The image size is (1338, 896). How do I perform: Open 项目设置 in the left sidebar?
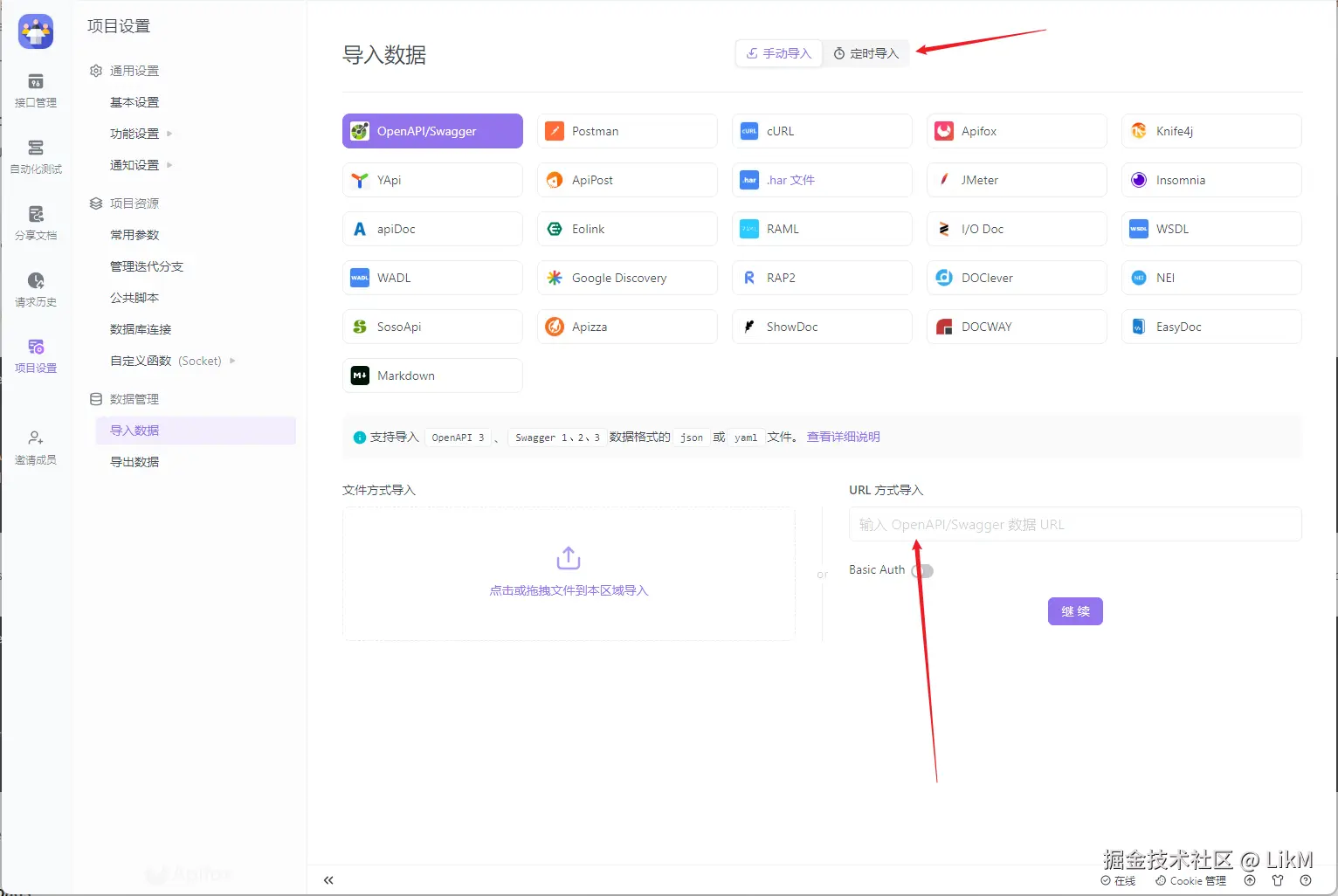click(x=36, y=356)
